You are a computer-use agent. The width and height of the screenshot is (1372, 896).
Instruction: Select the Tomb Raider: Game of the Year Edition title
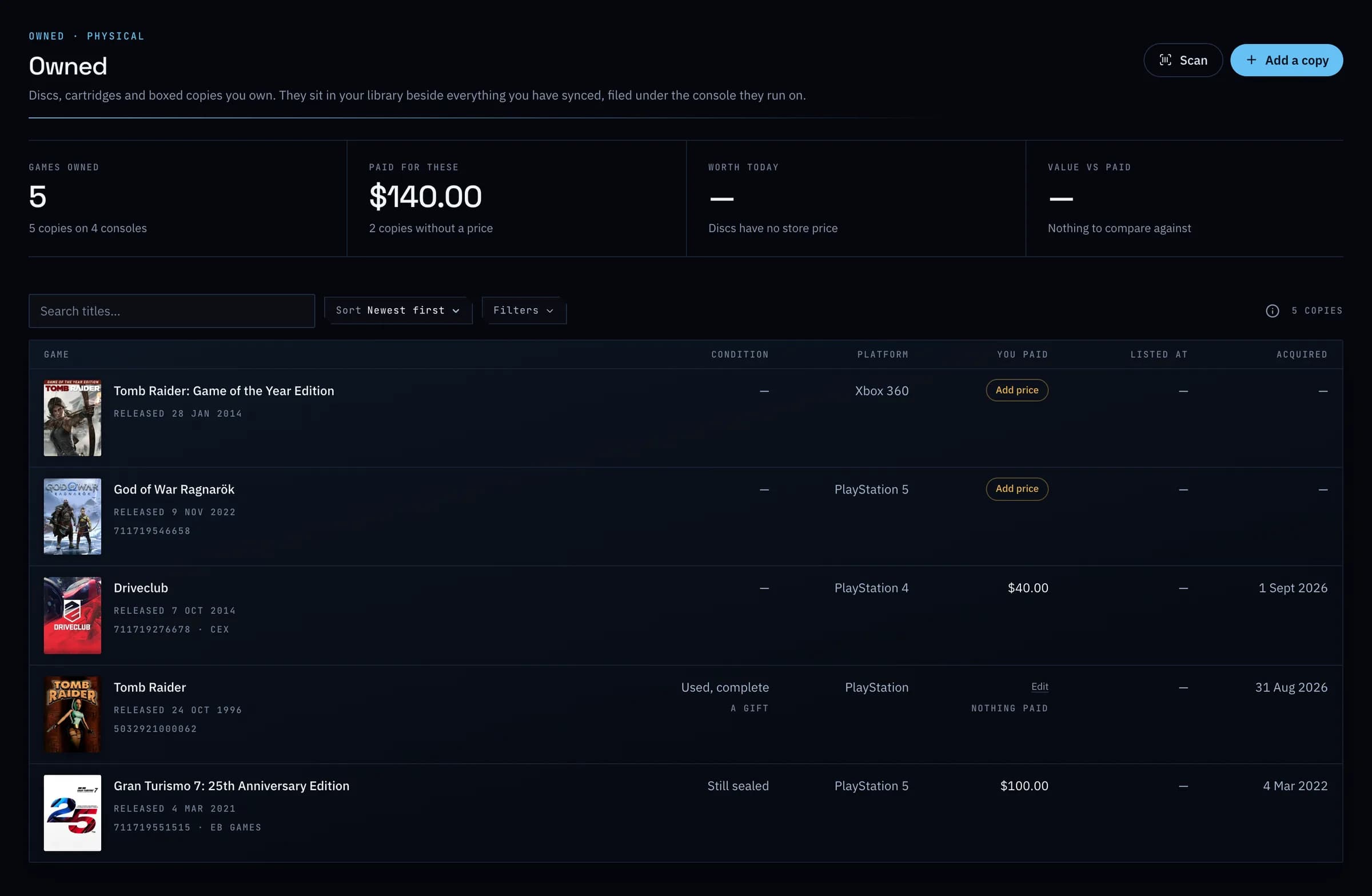pos(224,391)
